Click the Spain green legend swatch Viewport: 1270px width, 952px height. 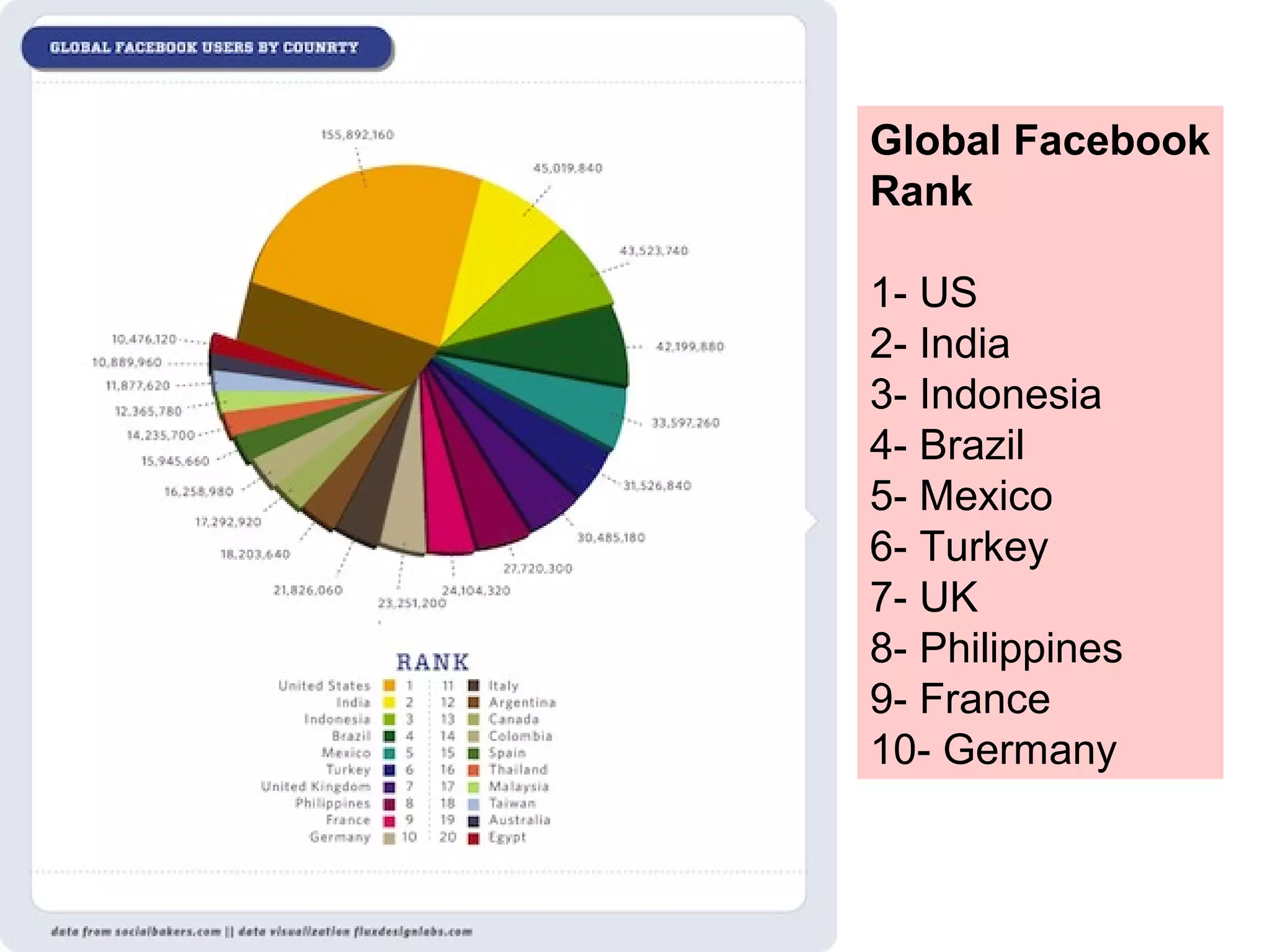pyautogui.click(x=473, y=753)
